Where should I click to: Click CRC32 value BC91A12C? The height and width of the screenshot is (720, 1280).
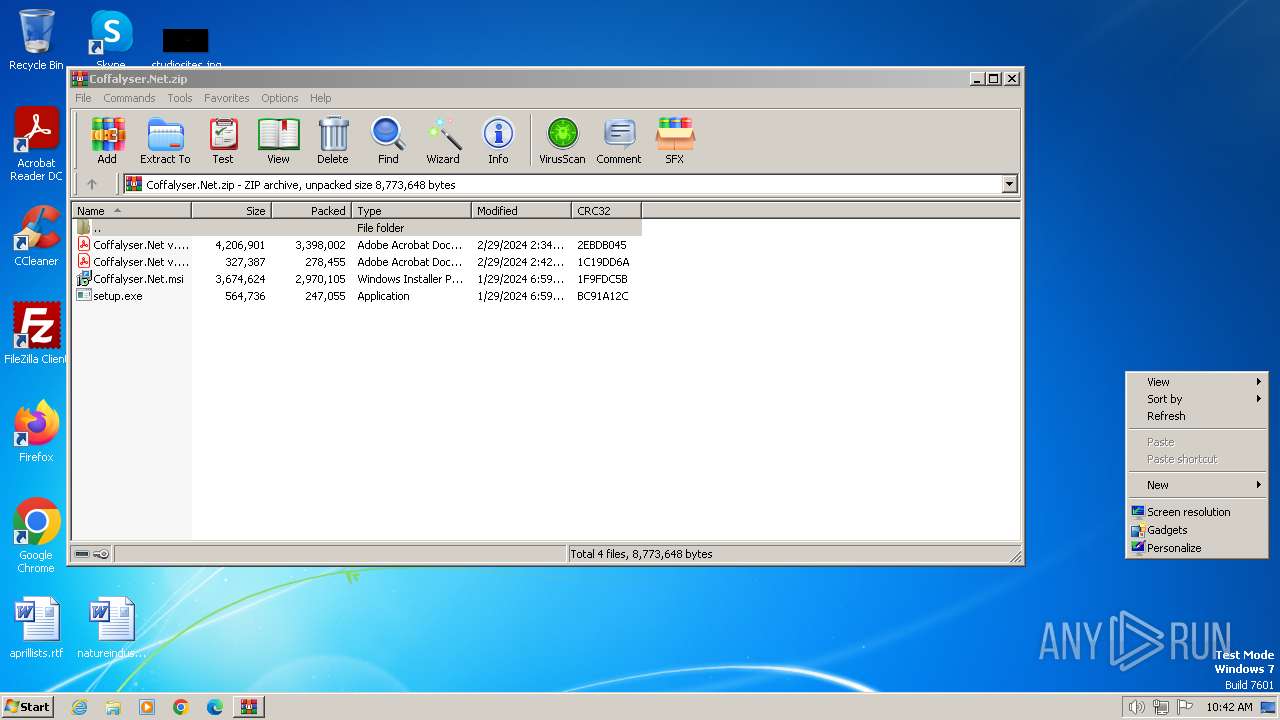click(x=603, y=296)
